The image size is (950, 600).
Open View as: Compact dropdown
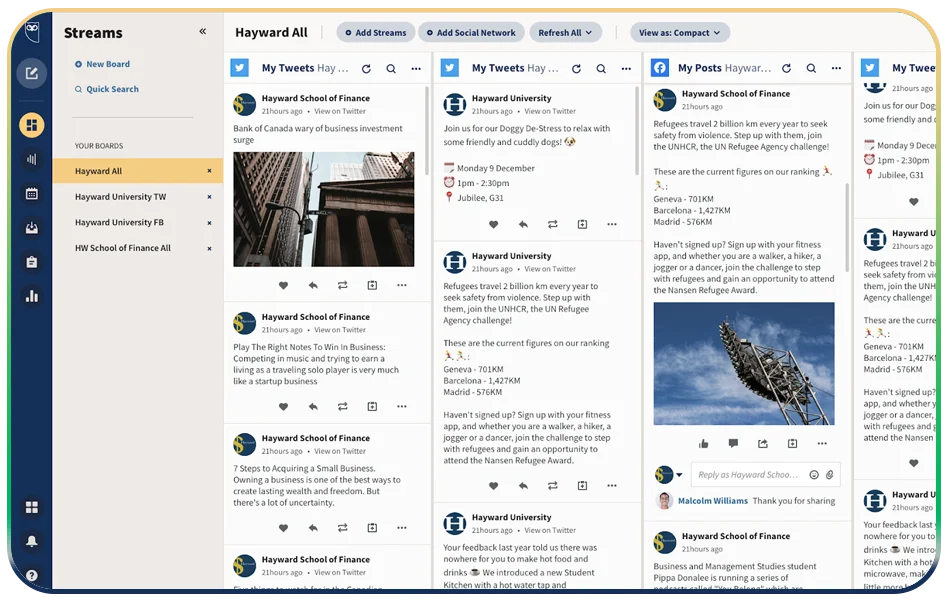click(680, 33)
